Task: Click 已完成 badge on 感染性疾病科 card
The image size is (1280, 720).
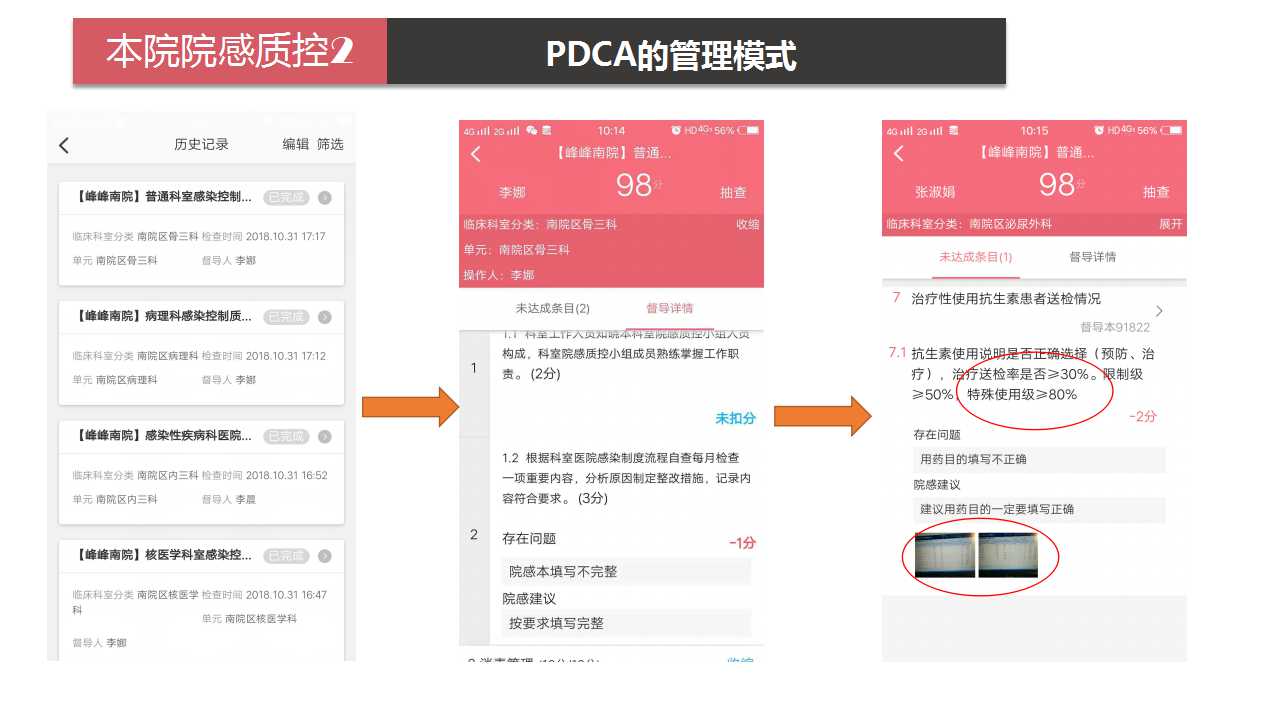Action: tap(286, 437)
